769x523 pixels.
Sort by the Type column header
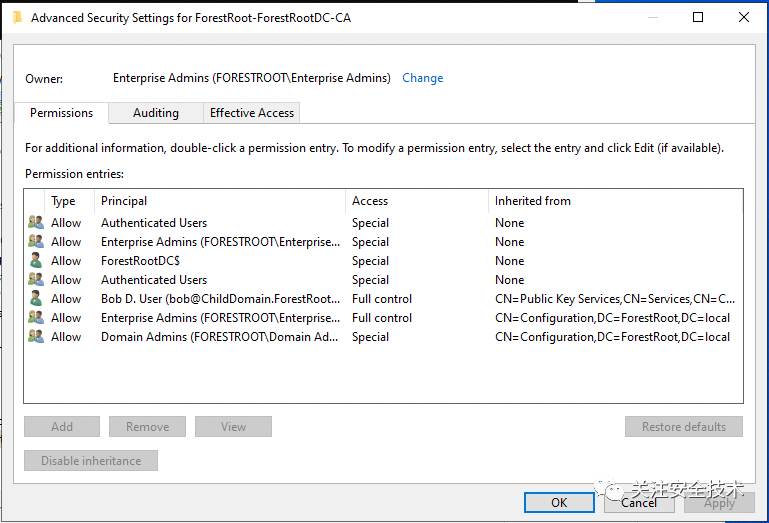coord(69,201)
